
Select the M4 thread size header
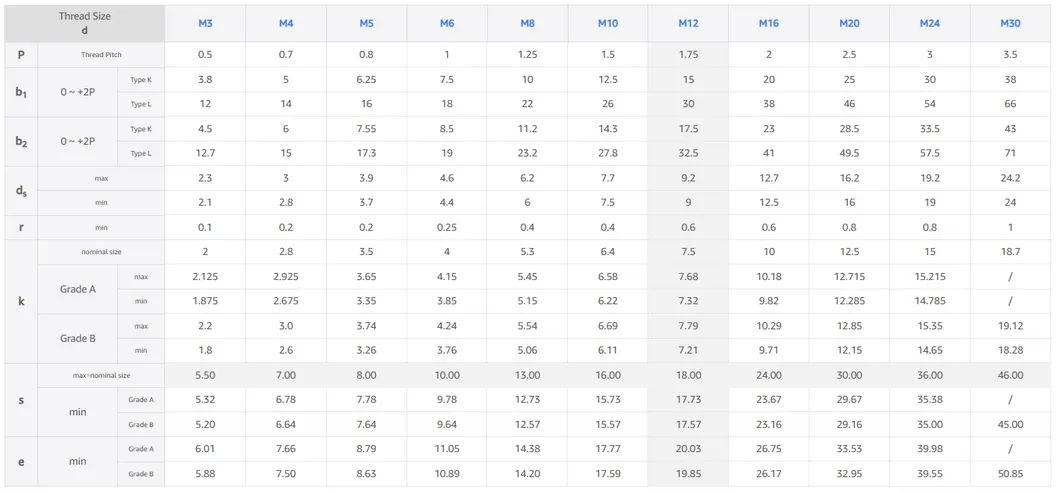pyautogui.click(x=286, y=23)
